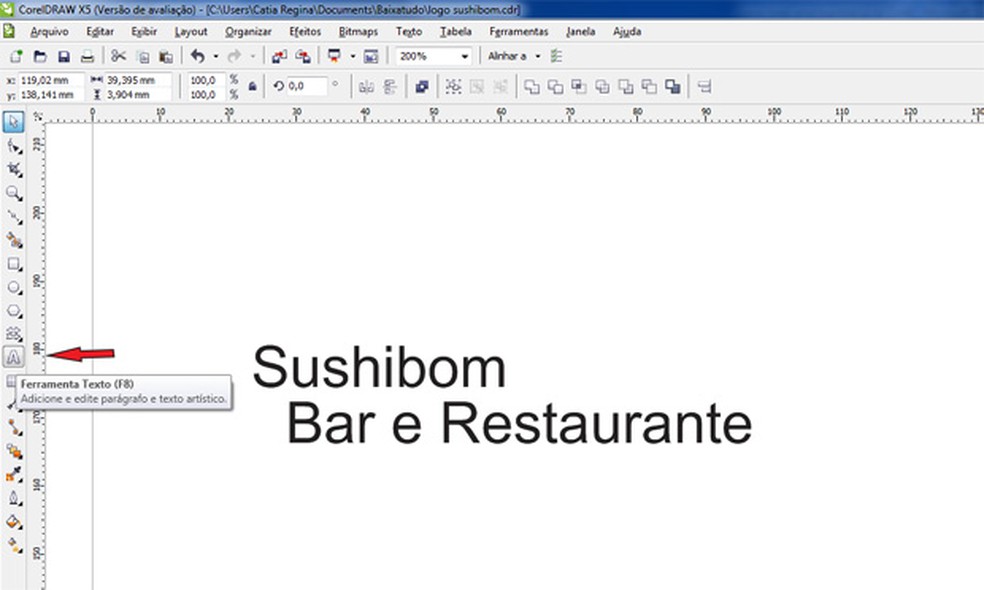Select the Connector tool
The image size is (984, 590).
coord(14,428)
